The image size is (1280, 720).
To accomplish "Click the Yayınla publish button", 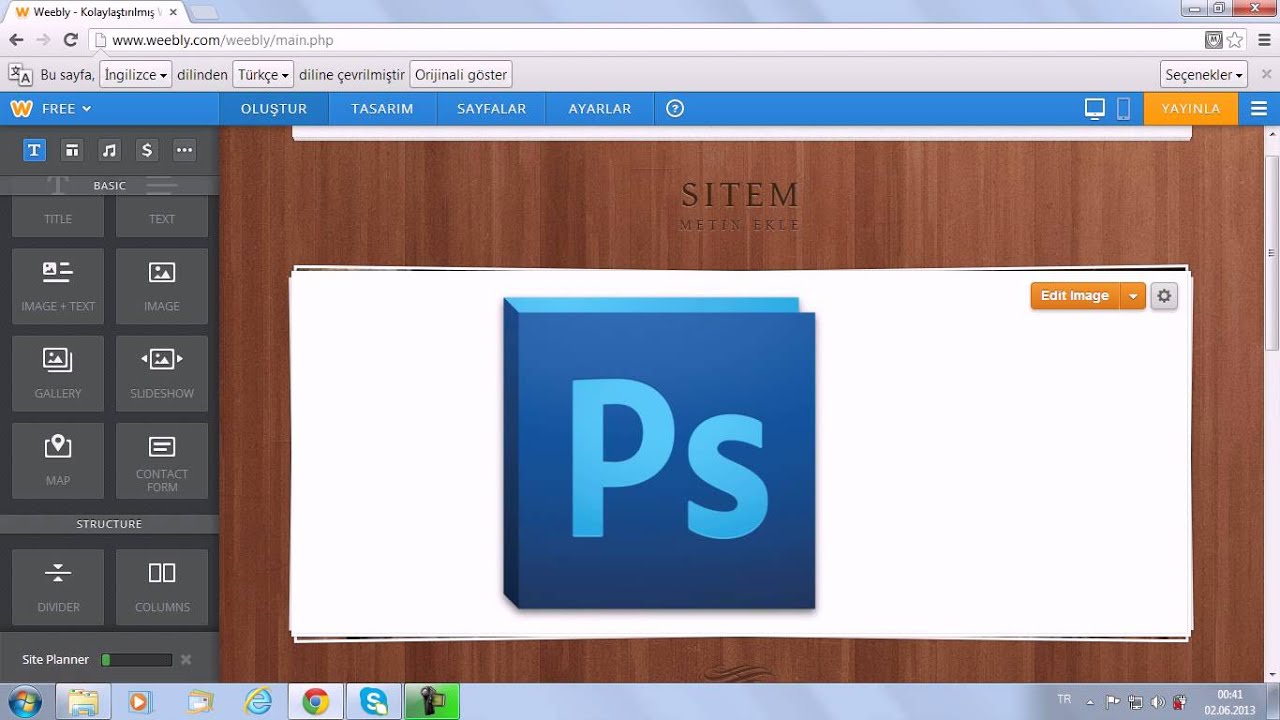I will pyautogui.click(x=1190, y=109).
